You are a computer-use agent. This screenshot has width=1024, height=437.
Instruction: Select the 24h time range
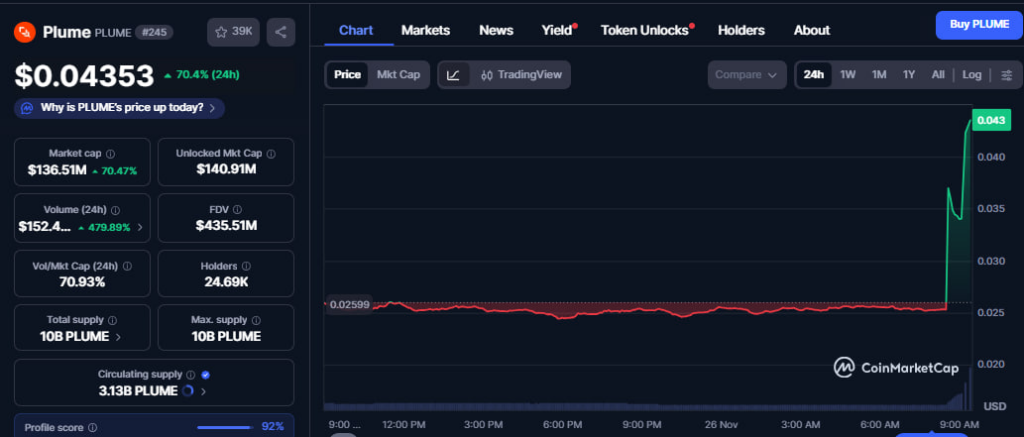814,74
